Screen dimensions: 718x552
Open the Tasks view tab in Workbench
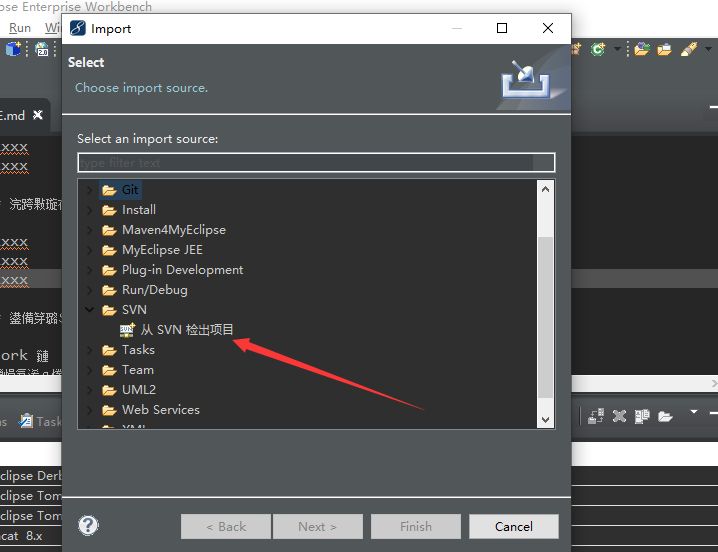(x=40, y=421)
